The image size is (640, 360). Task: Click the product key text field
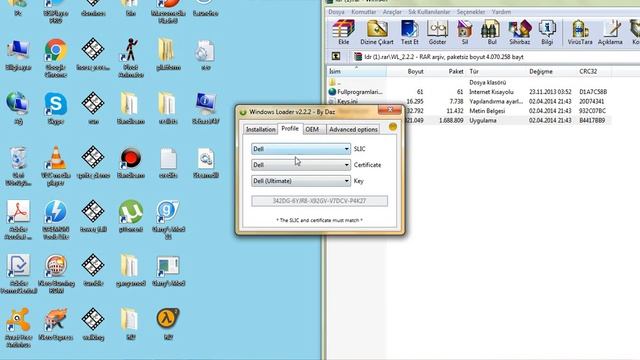320,201
